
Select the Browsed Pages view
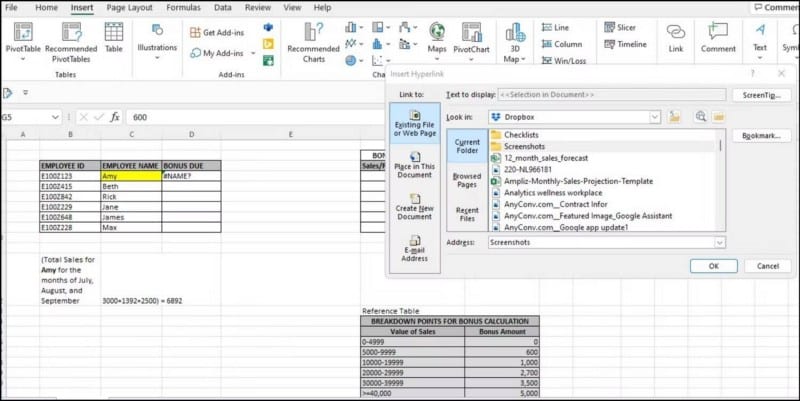467,180
